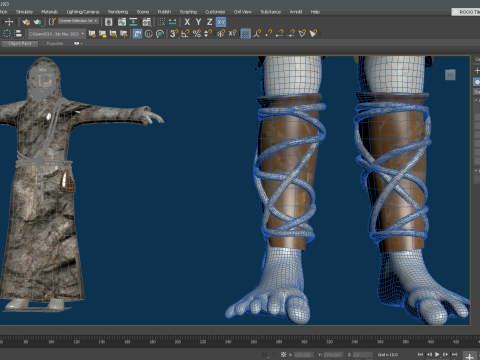Click the X coordinate input field
The height and width of the screenshot is (360, 480).
[x=304, y=355]
